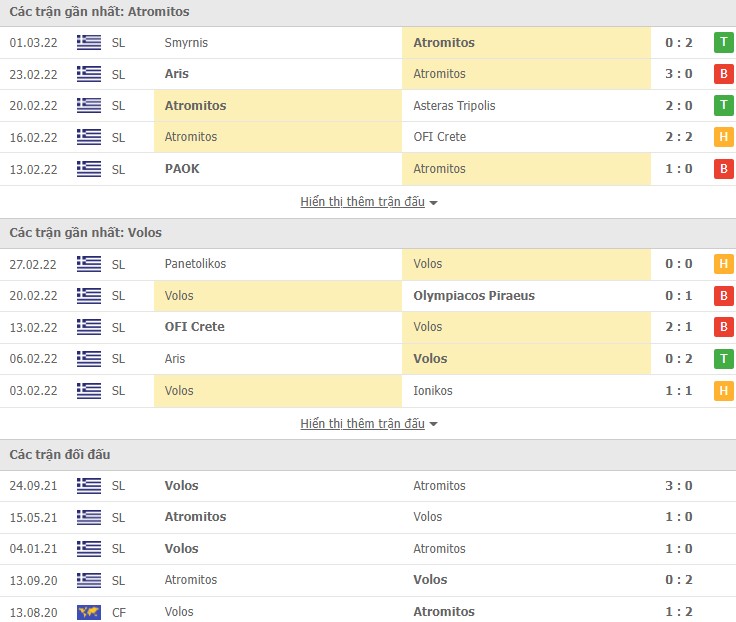The image size is (736, 622).
Task: Expand more Atromitos matches via arrow
Action: [x=433, y=203]
